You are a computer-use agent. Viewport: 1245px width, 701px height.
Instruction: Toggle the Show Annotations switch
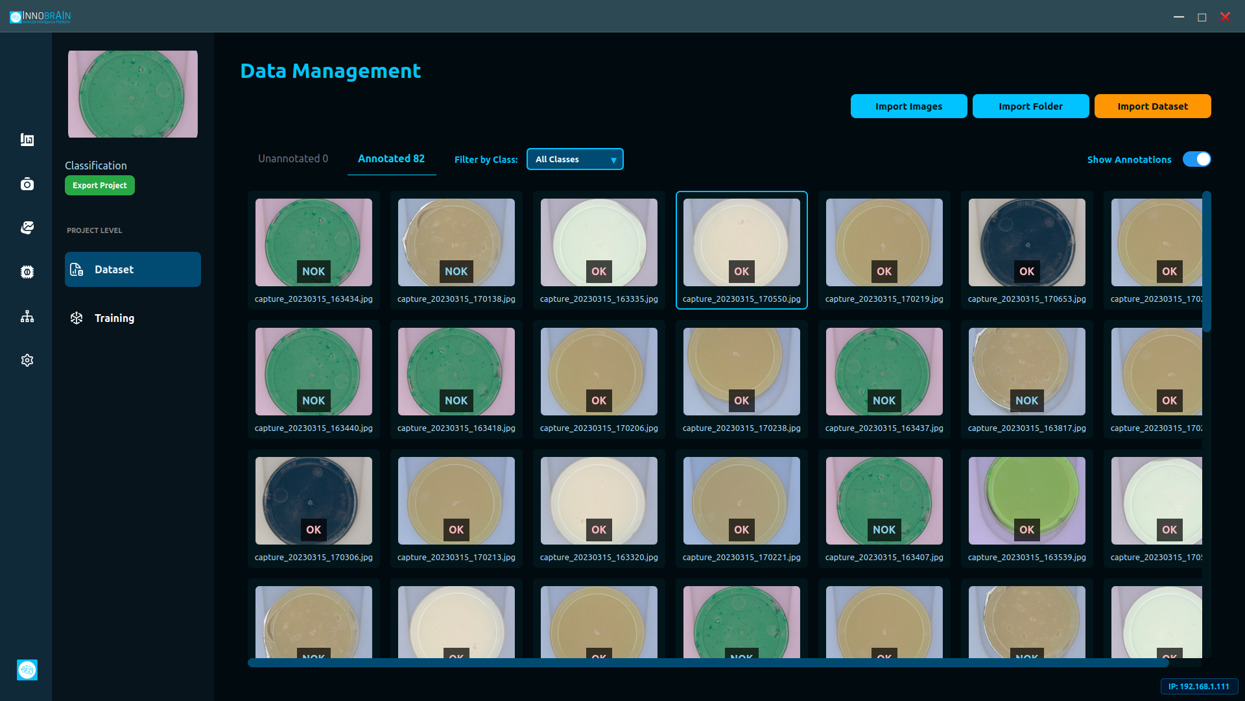1196,159
